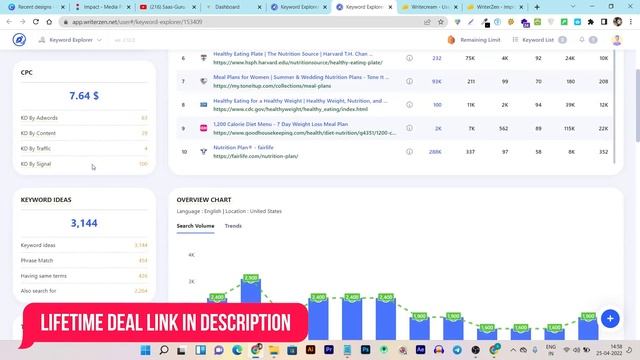
Task: Click info icon for Harvard Healthy Eating Plate row
Action: tap(409, 58)
